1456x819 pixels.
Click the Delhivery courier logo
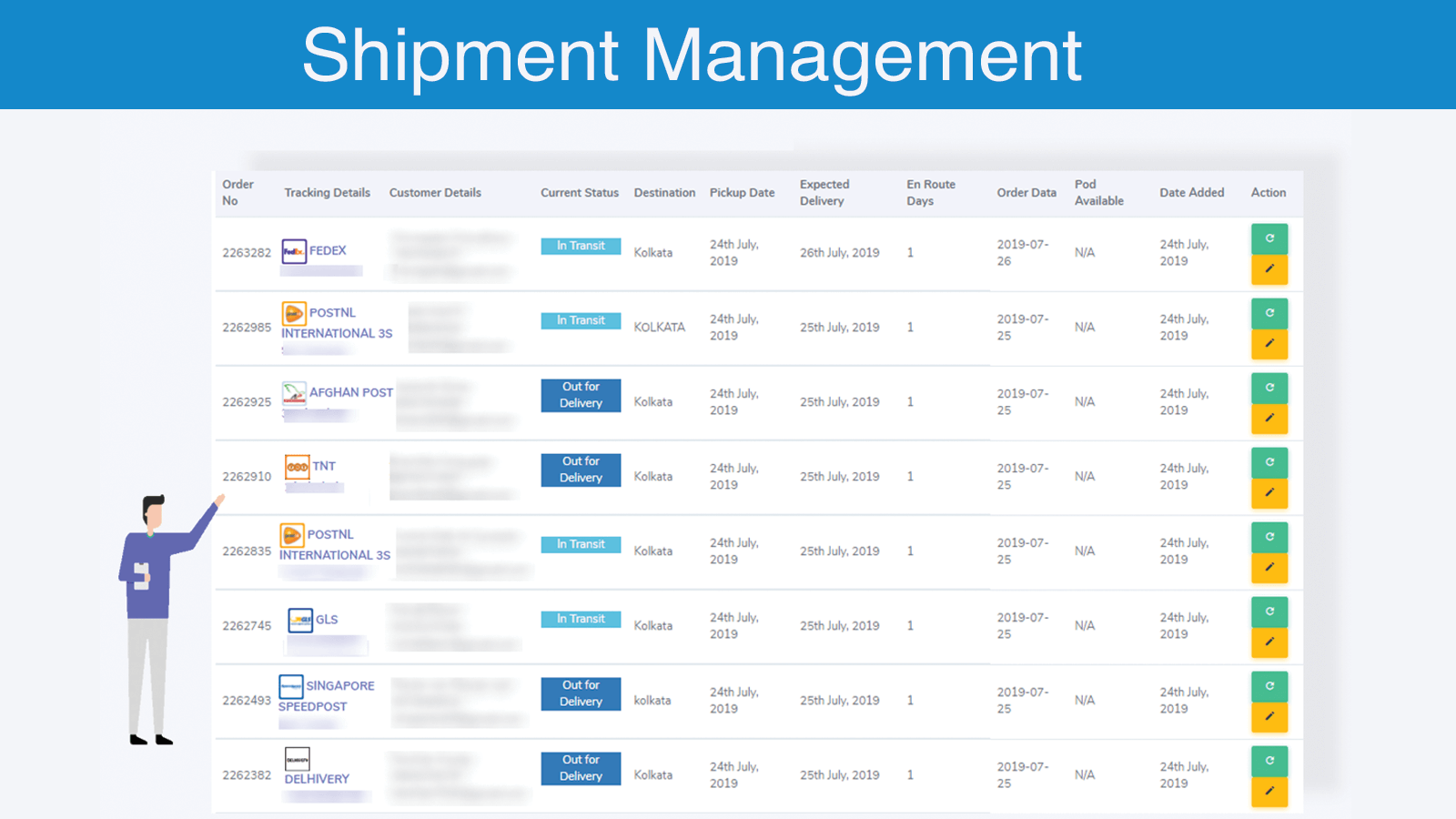(297, 760)
